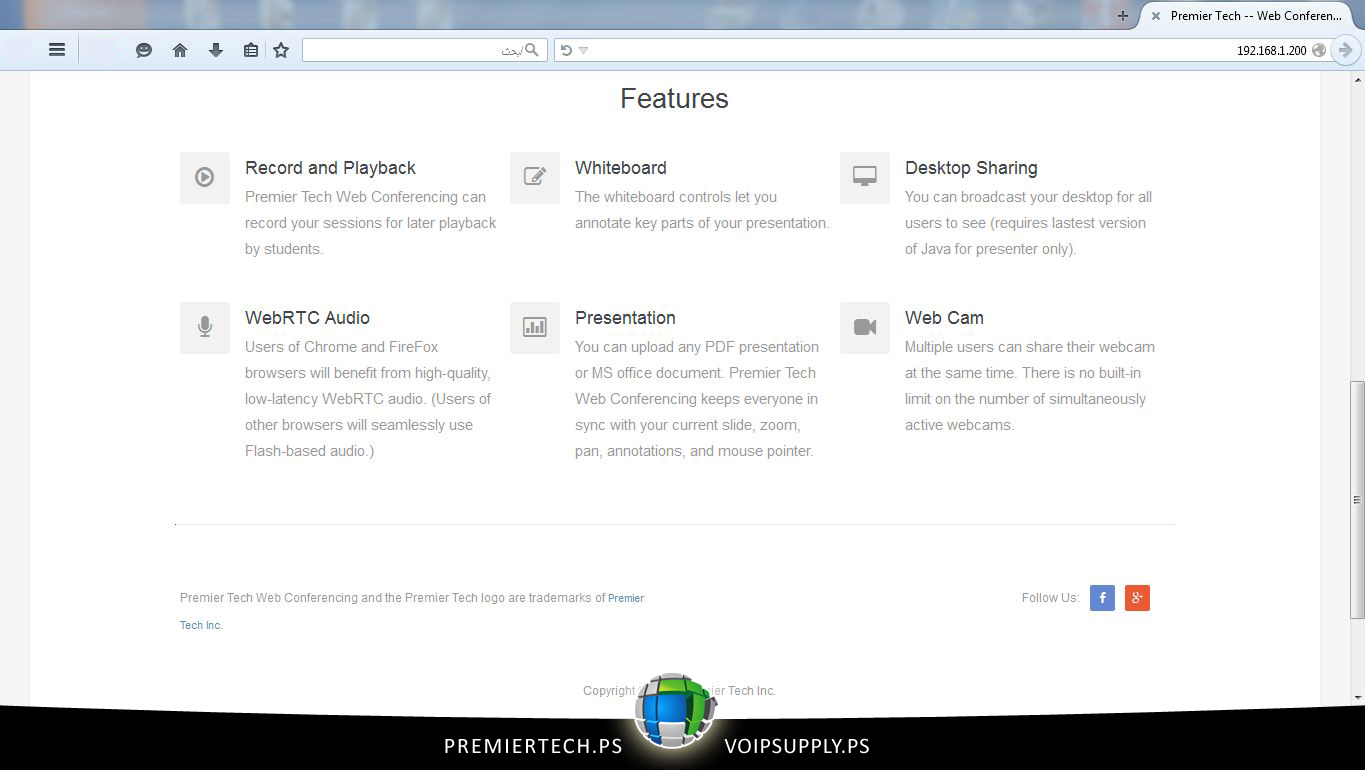Click the address bar showing 192.168.1.200

coord(950,50)
